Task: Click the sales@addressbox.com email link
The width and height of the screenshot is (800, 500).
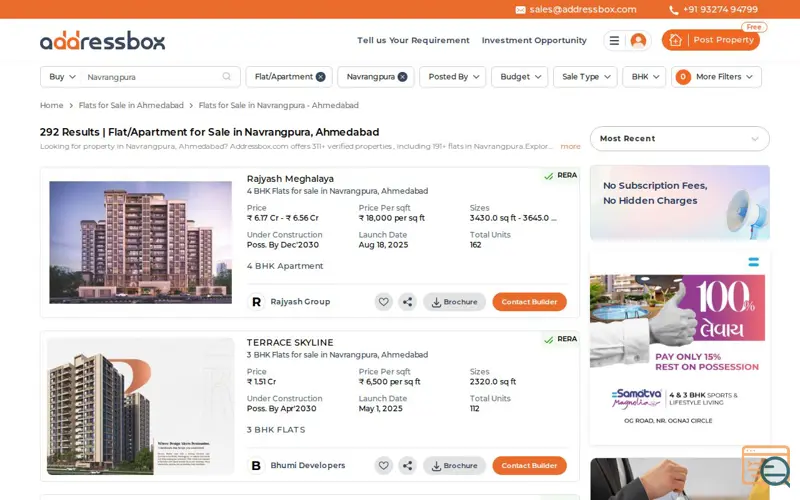Action: click(x=583, y=9)
